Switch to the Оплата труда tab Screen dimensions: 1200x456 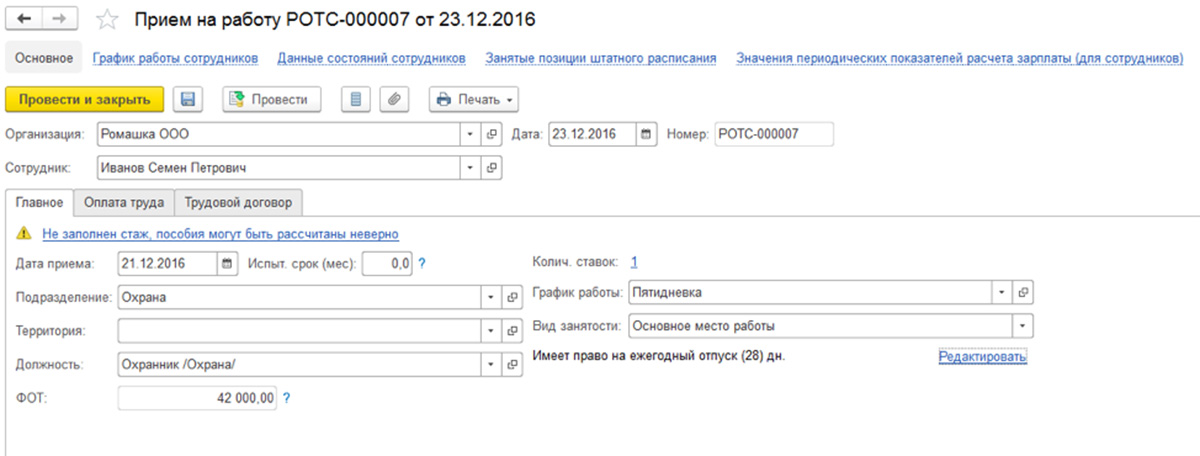coord(124,202)
